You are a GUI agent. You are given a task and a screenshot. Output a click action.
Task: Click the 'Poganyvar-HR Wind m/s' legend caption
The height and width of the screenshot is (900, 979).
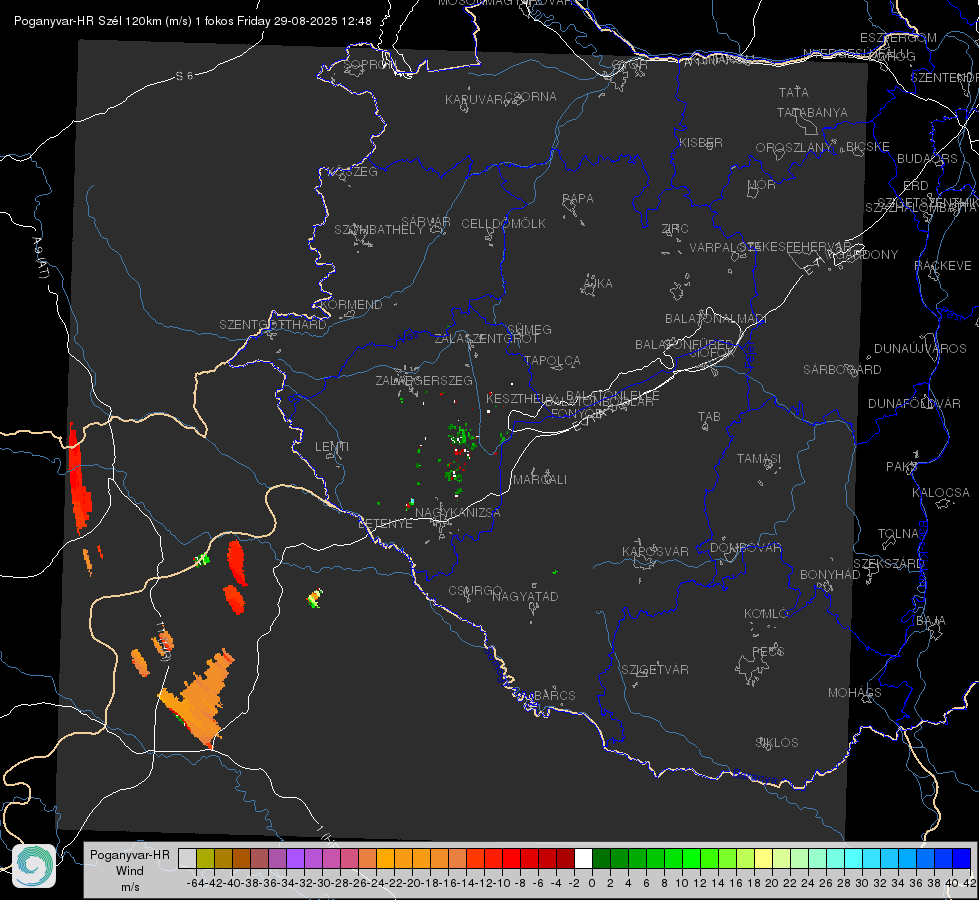pos(130,870)
